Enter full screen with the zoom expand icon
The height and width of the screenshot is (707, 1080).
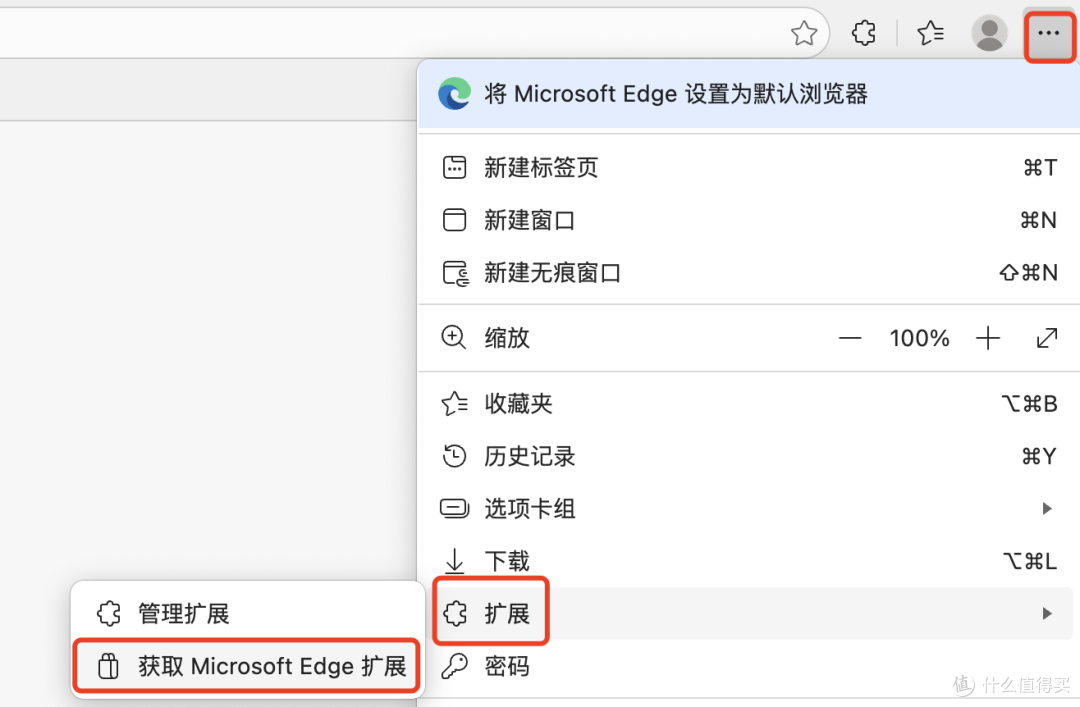click(x=1047, y=338)
